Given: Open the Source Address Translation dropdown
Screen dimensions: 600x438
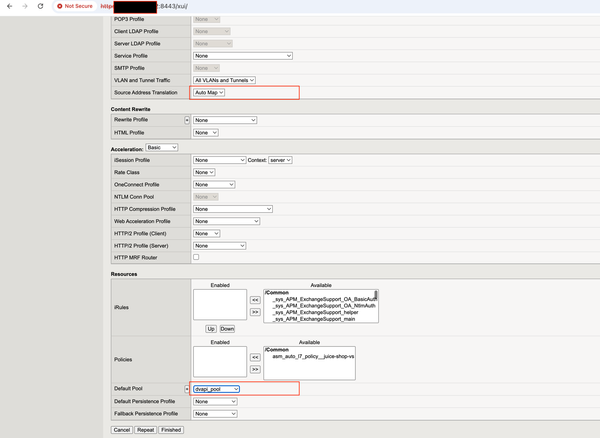Looking at the screenshot, I should pos(209,93).
